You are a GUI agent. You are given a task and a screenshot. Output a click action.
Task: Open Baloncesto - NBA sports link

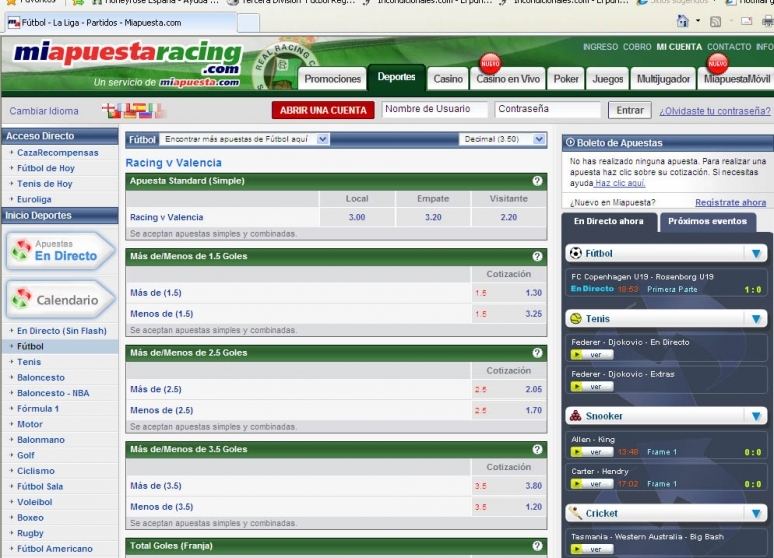click(x=53, y=394)
